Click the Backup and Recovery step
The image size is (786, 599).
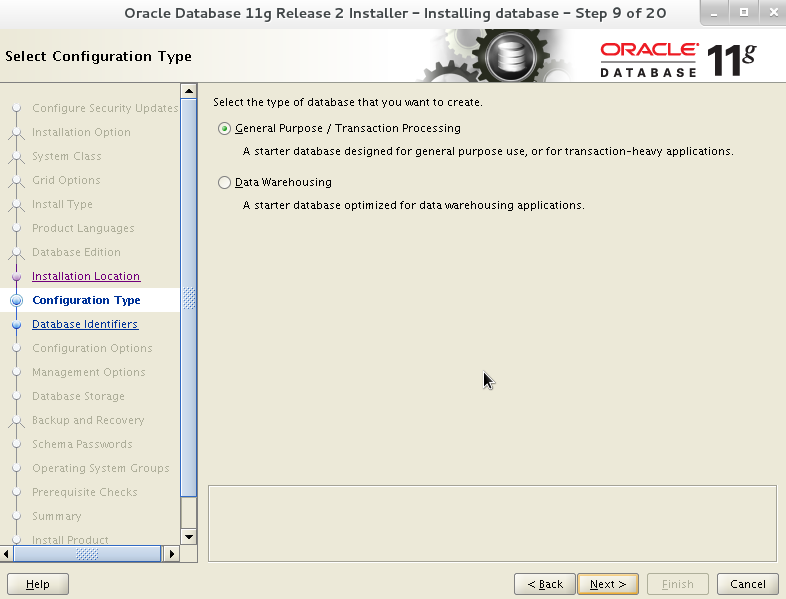[88, 421]
